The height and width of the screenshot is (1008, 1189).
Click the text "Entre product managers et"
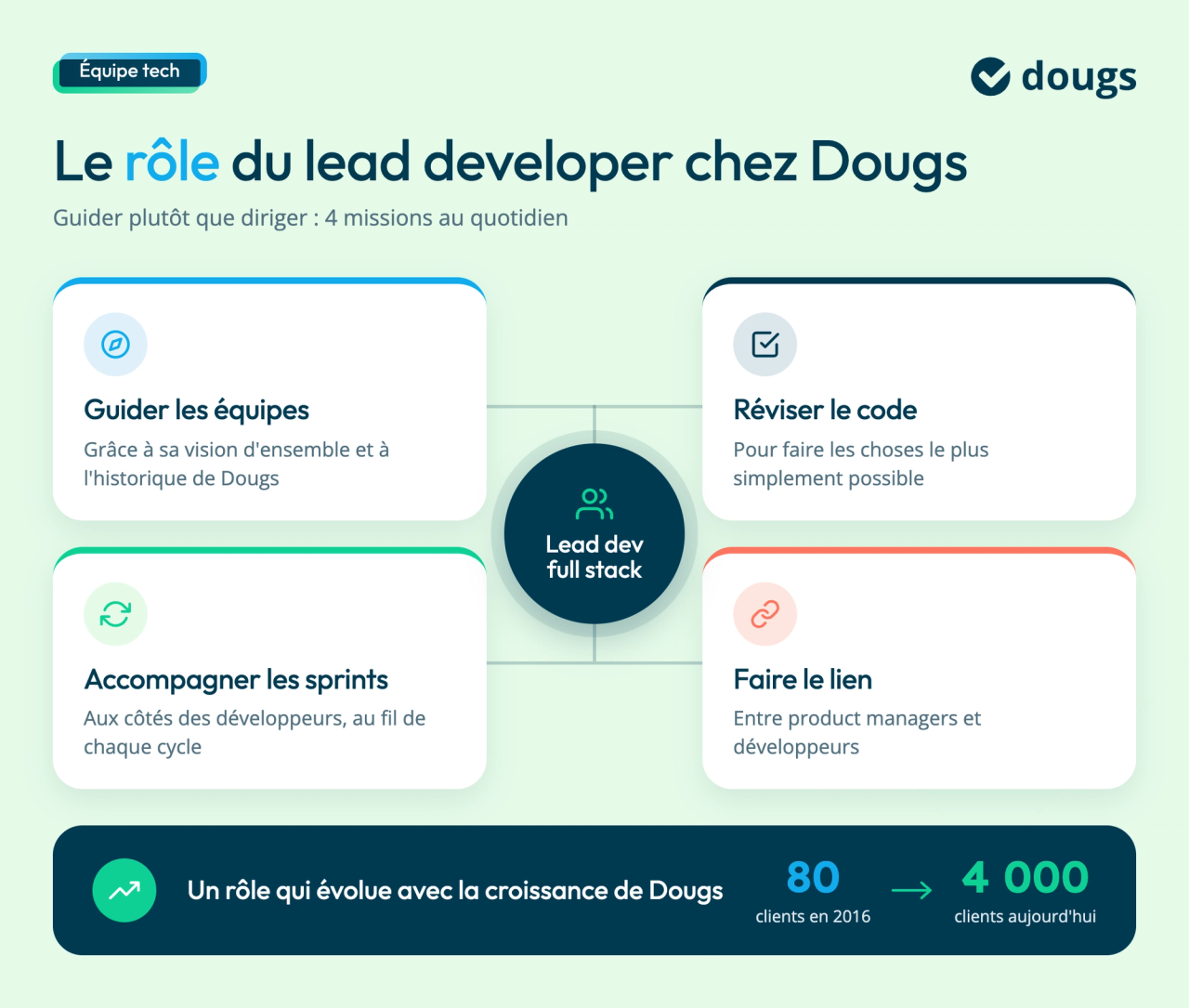pos(857,718)
